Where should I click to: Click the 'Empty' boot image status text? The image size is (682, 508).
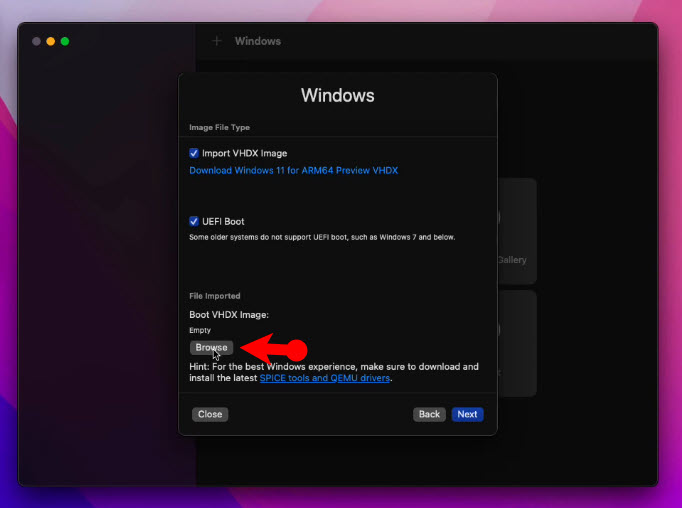coord(200,330)
